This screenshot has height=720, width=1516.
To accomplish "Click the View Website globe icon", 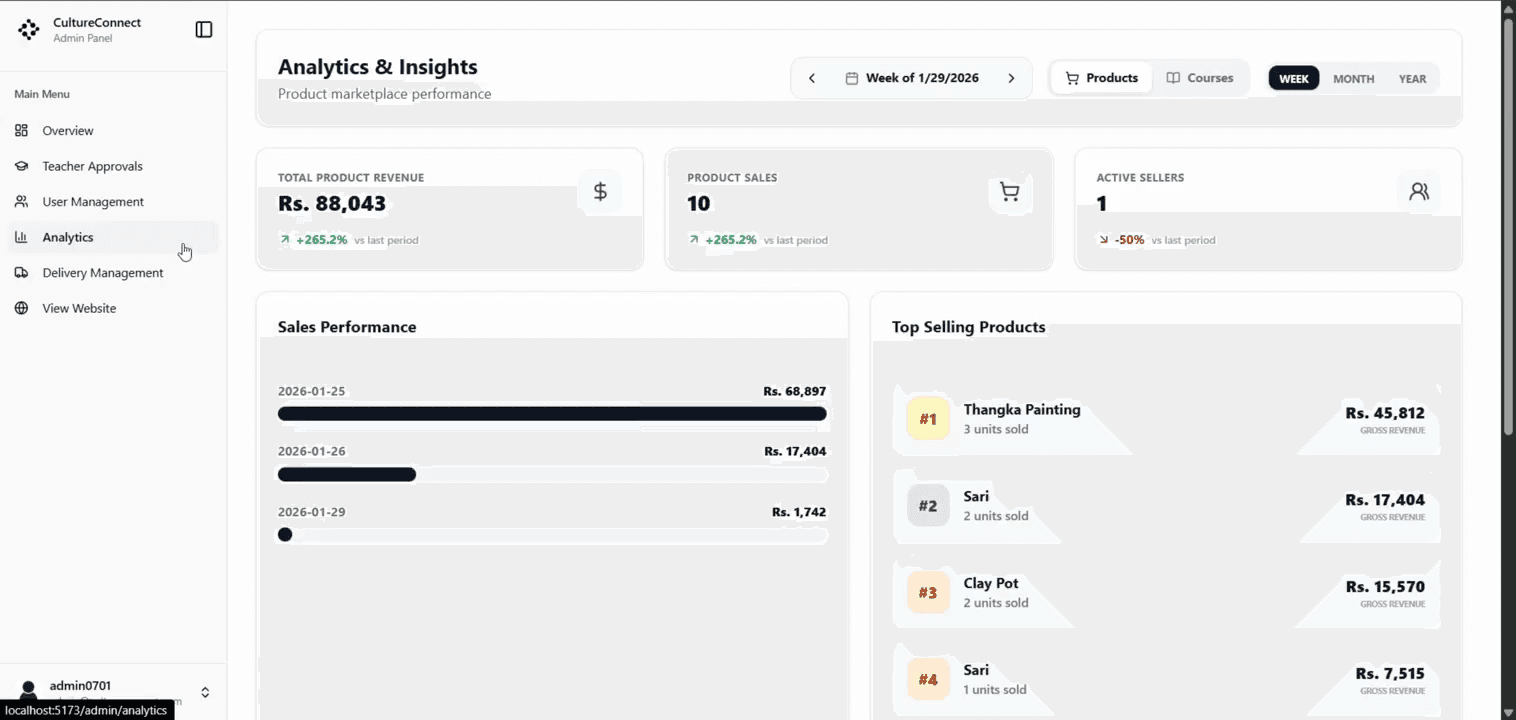I will [21, 308].
